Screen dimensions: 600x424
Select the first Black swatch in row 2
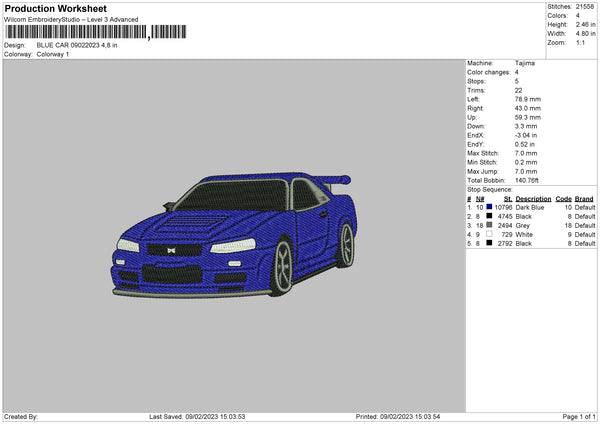point(490,216)
